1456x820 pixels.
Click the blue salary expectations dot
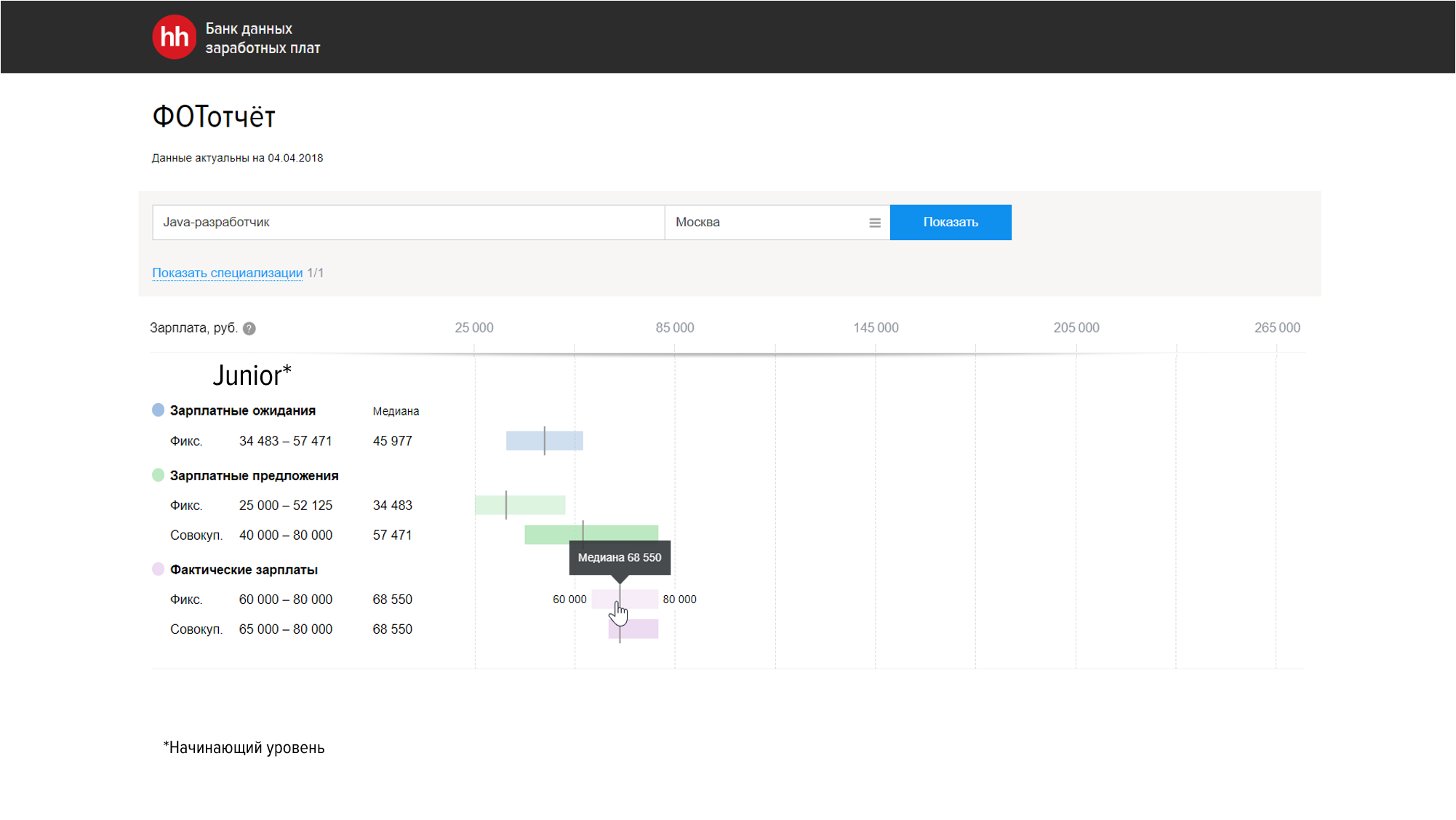[x=158, y=410]
